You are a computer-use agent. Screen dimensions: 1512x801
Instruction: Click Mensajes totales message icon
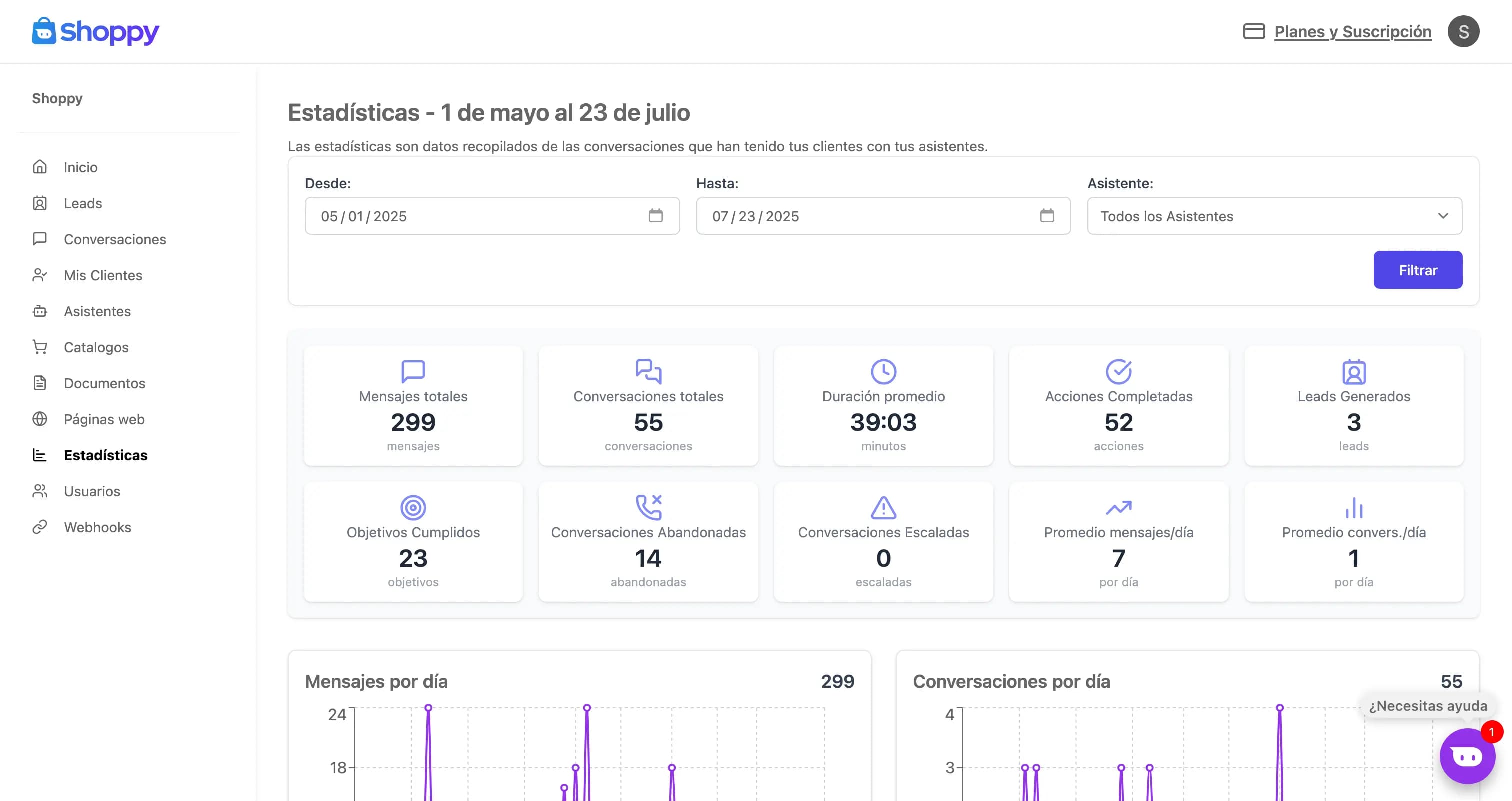click(x=413, y=371)
